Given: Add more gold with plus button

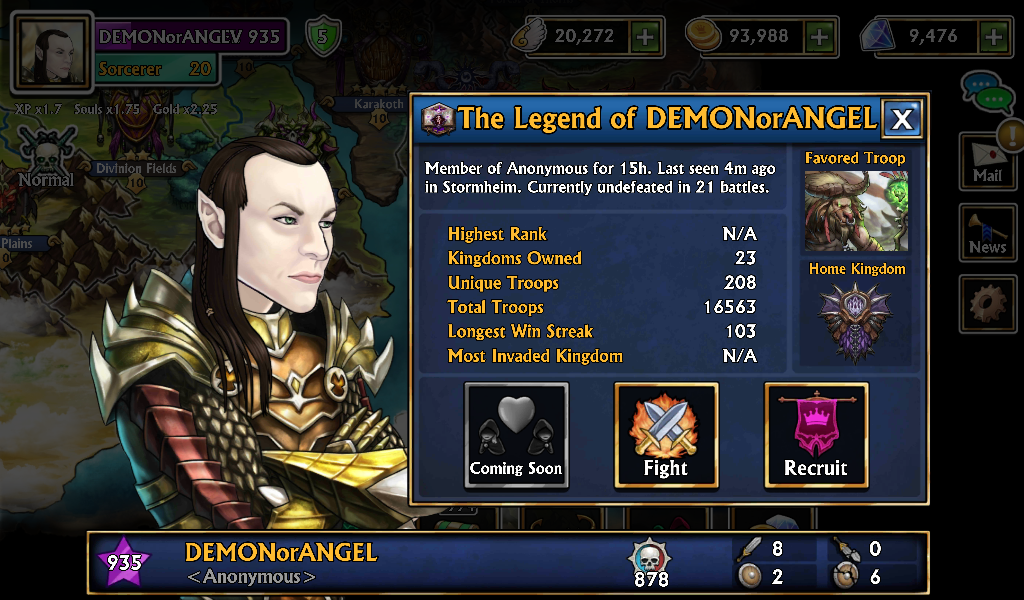Looking at the screenshot, I should coord(820,37).
